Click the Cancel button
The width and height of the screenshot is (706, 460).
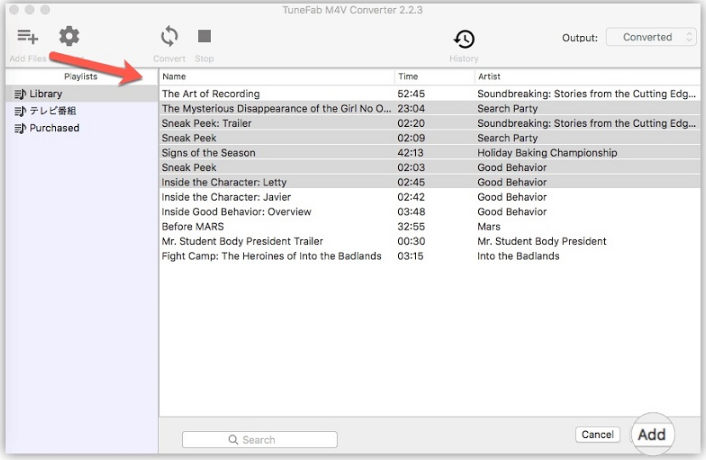pyautogui.click(x=597, y=434)
